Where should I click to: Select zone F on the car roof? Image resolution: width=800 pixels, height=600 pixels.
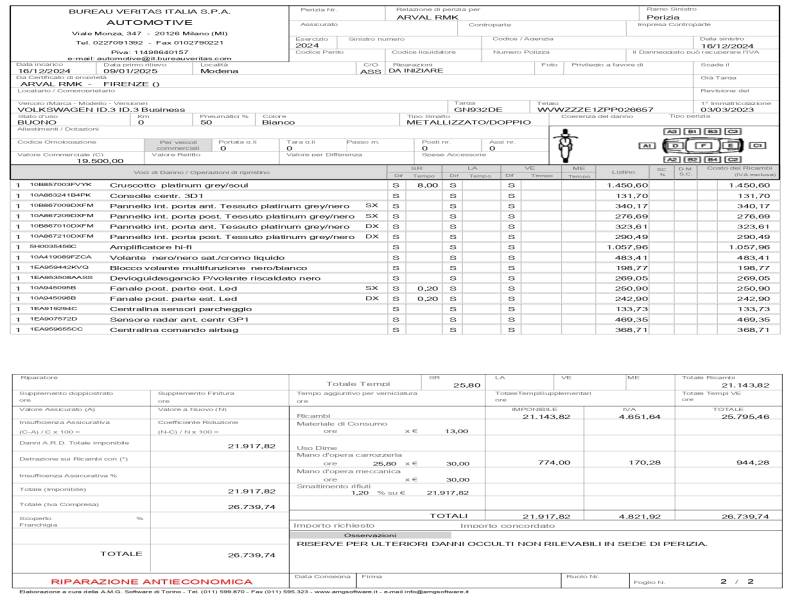(x=704, y=146)
